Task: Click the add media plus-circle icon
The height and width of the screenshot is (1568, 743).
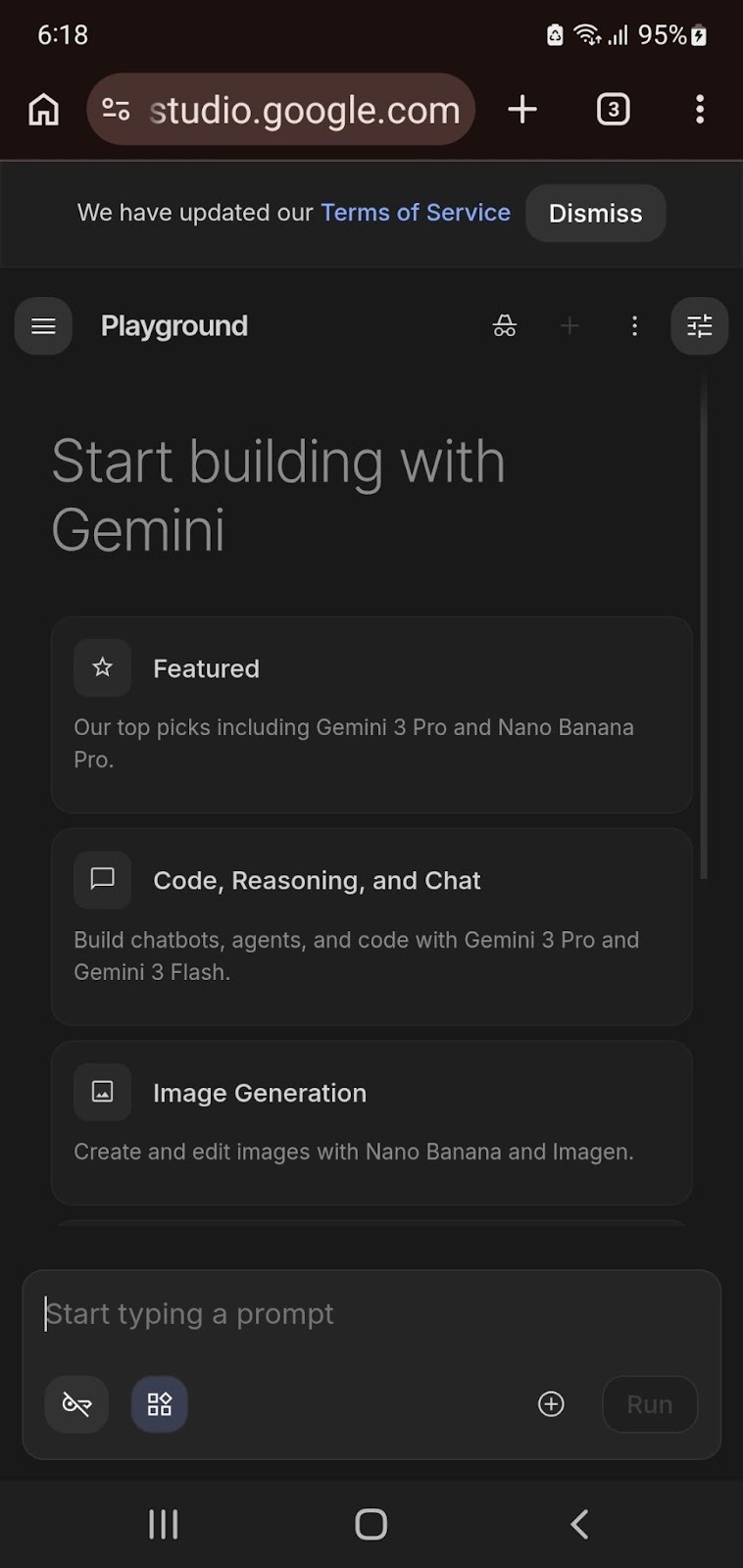Action: tap(552, 1404)
